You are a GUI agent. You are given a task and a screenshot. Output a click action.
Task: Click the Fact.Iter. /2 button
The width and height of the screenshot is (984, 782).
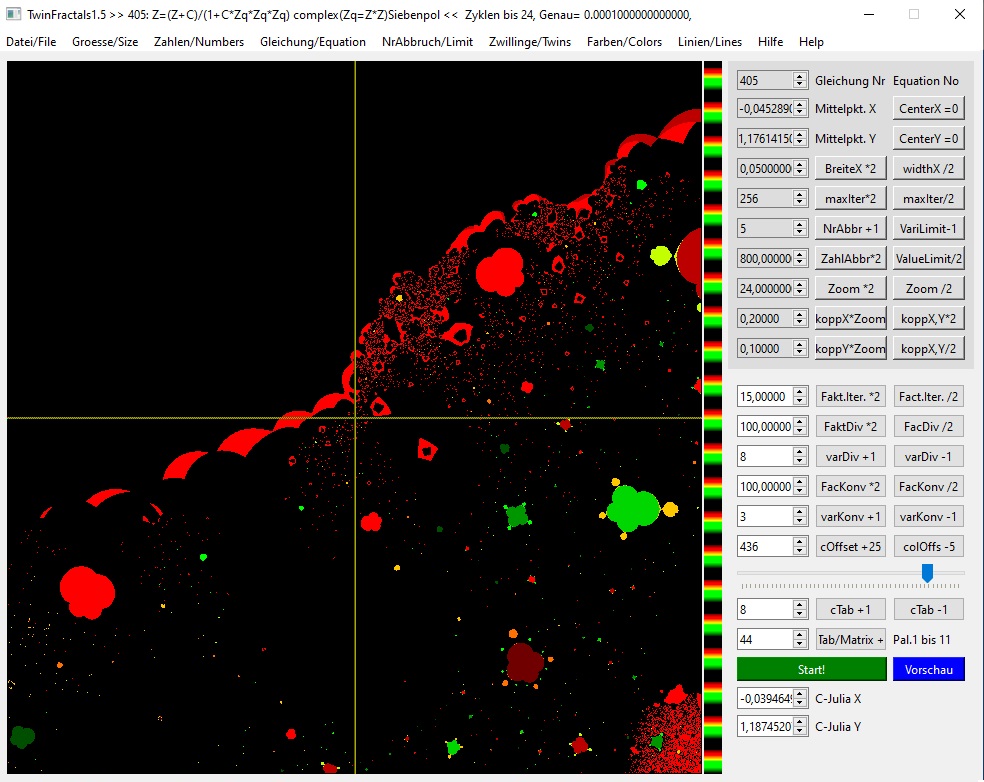point(929,397)
